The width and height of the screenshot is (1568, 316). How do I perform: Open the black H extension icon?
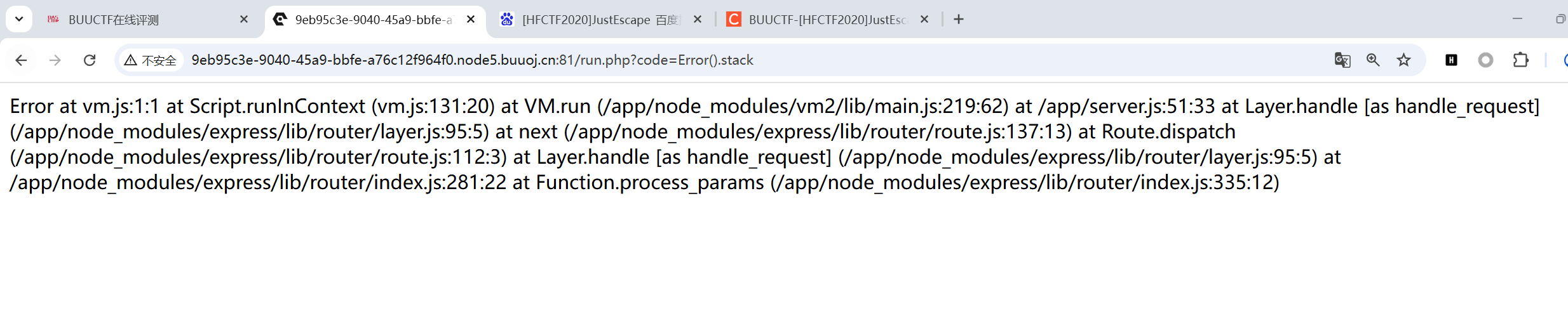1451,60
